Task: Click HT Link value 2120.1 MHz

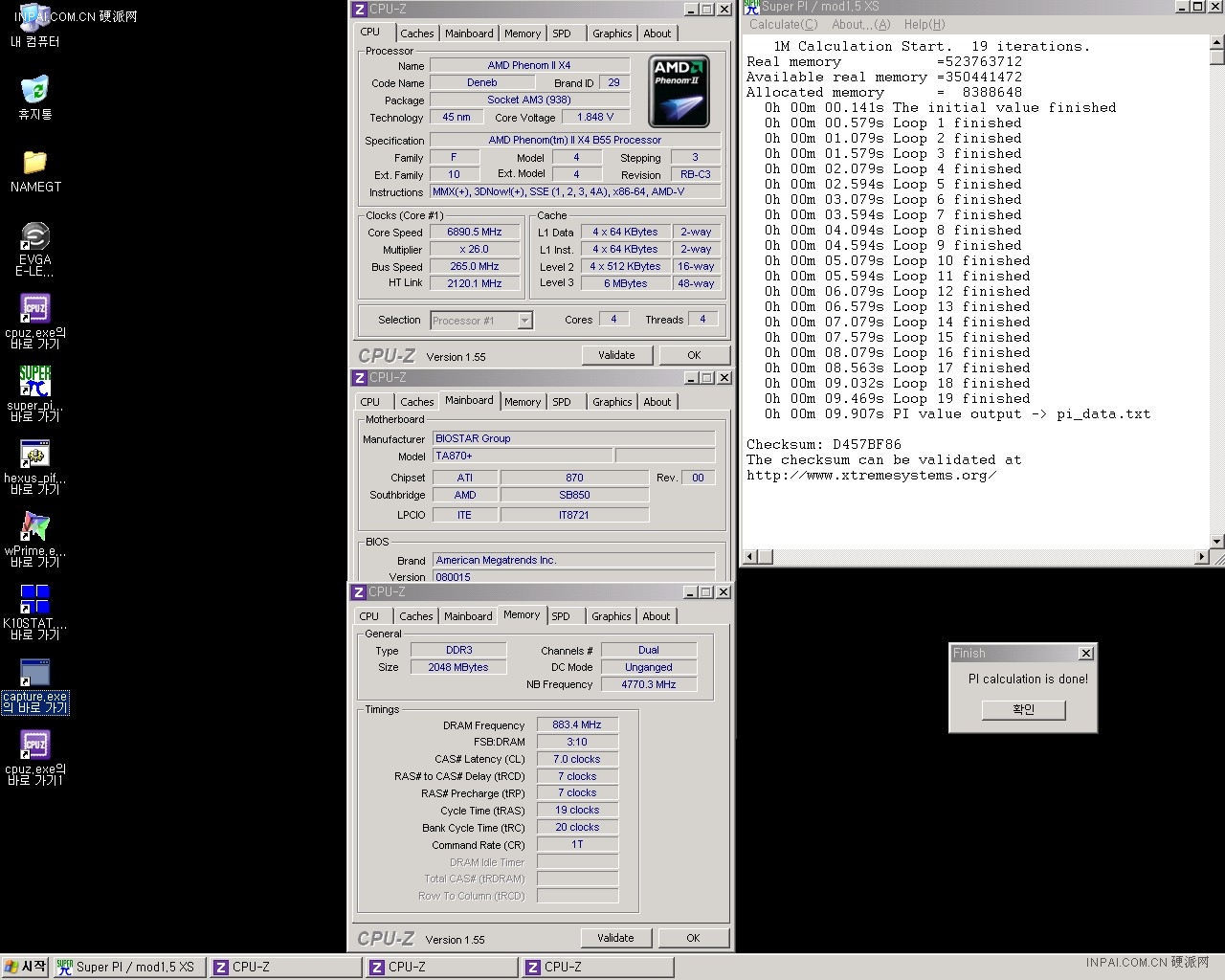Action: coord(474,284)
